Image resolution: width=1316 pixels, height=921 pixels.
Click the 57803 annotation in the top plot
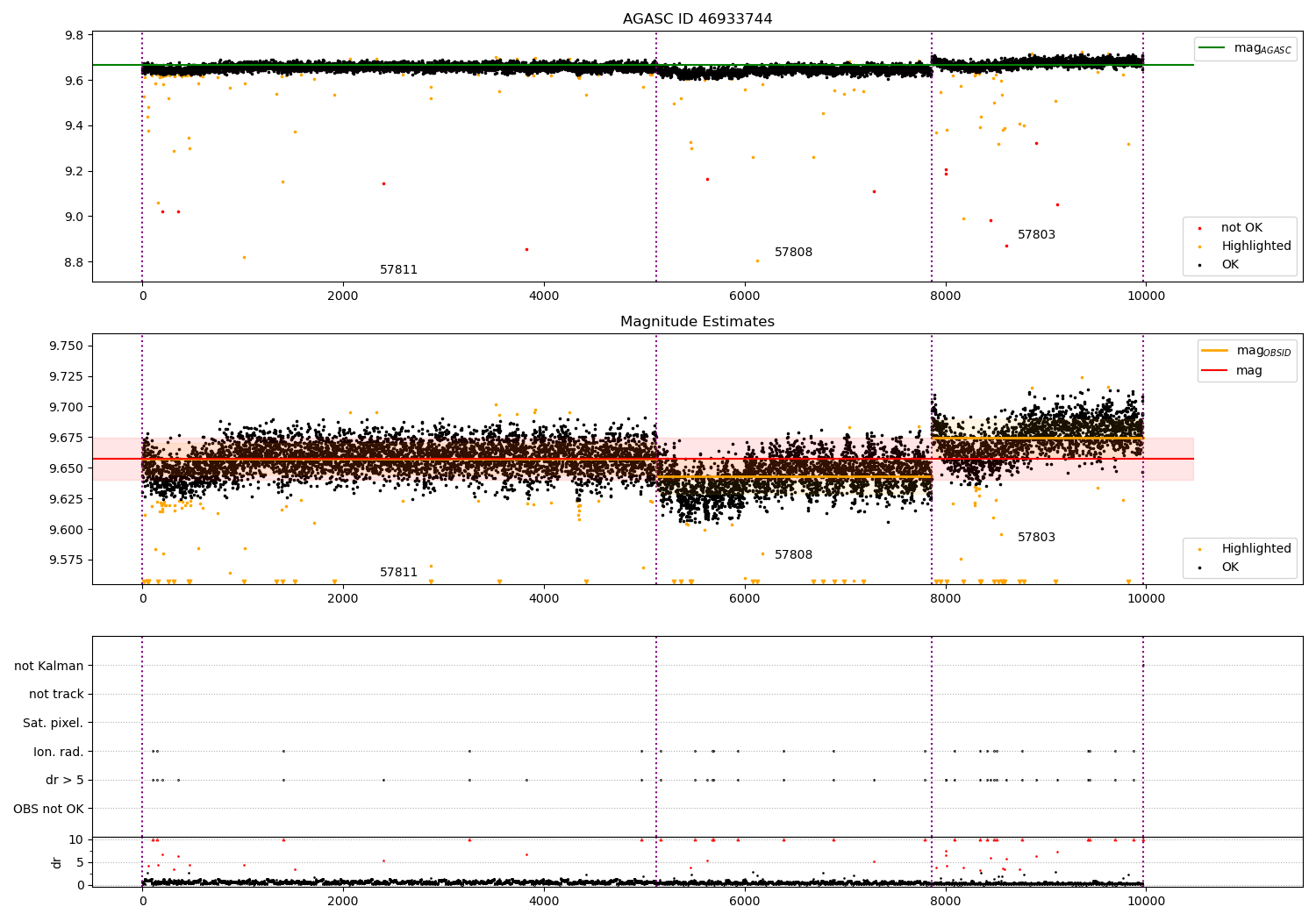click(x=1036, y=235)
